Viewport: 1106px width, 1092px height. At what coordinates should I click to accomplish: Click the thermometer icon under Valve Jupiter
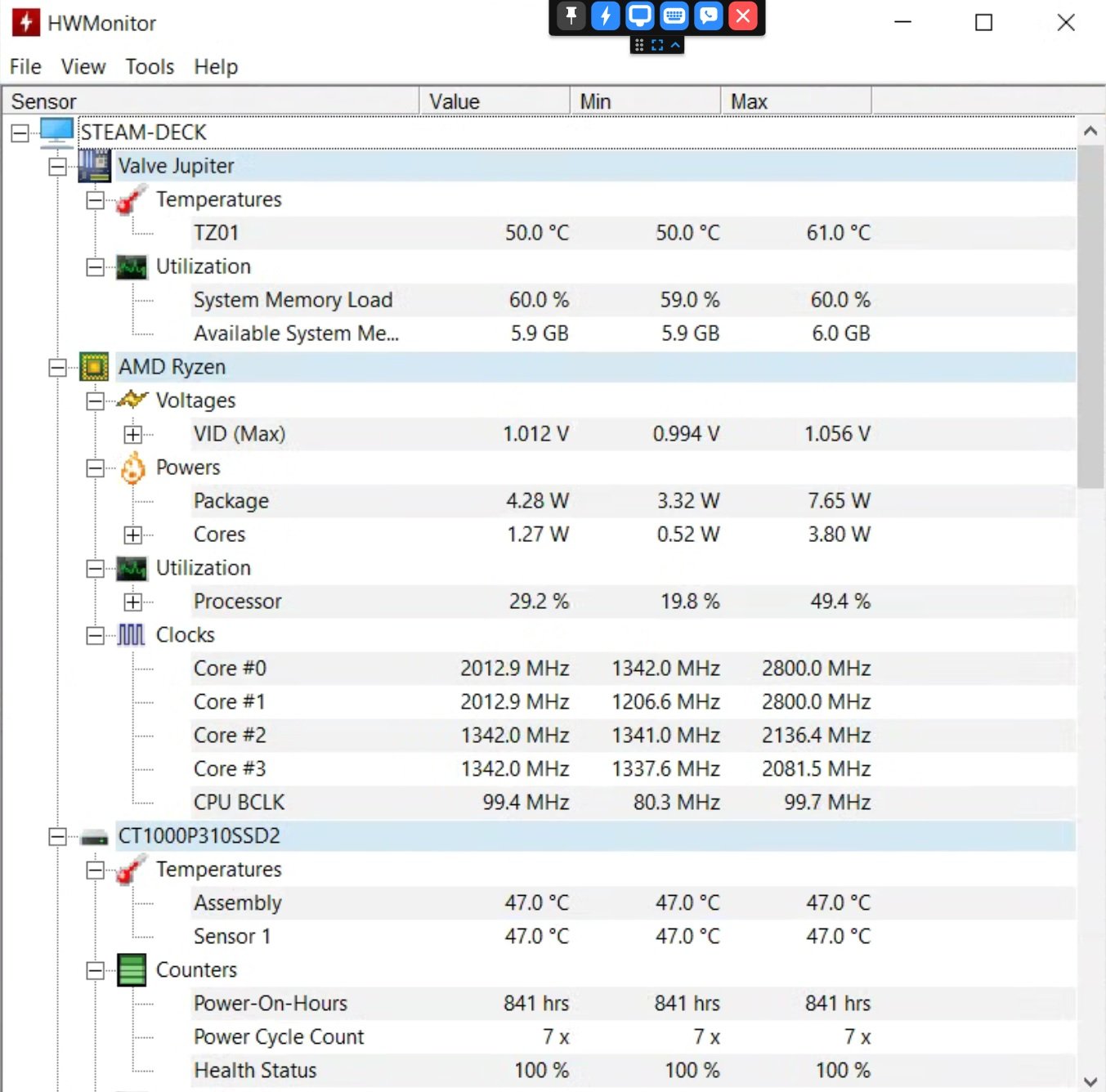click(x=132, y=199)
